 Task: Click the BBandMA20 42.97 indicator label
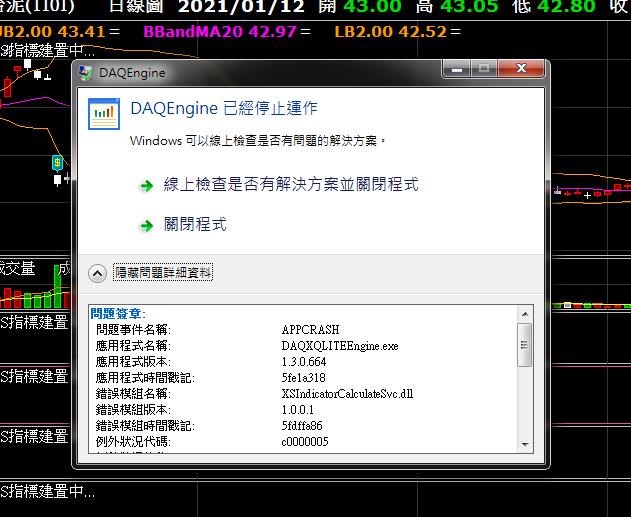[x=220, y=31]
